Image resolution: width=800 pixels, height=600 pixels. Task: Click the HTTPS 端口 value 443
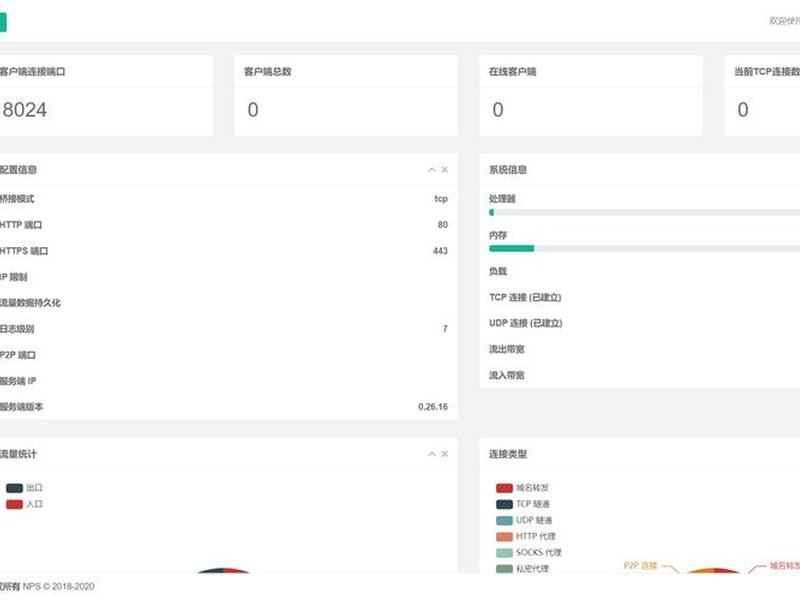440,251
